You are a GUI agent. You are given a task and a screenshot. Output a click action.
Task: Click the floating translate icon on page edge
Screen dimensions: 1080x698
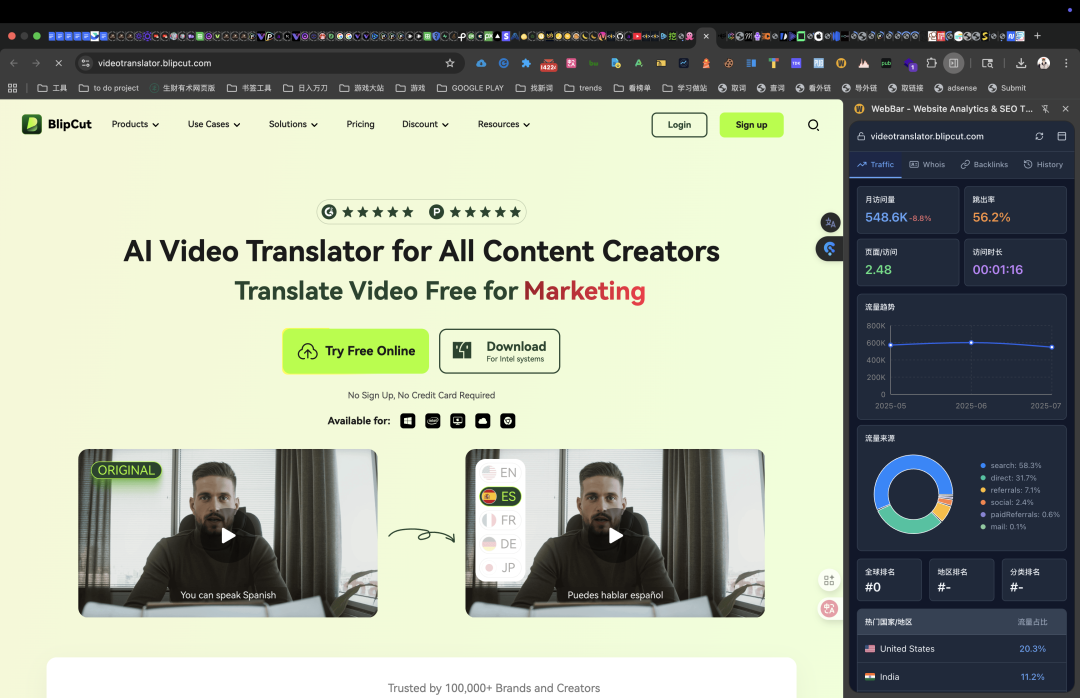pos(830,223)
